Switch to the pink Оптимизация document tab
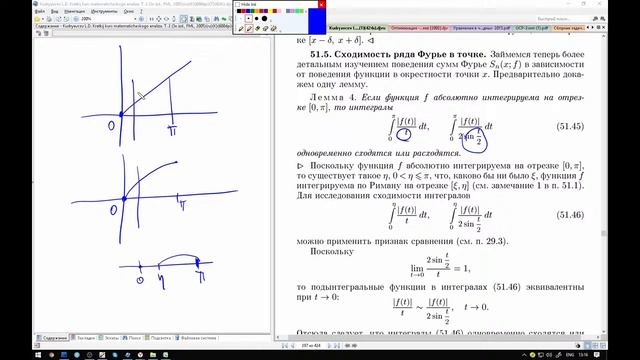 419,28
